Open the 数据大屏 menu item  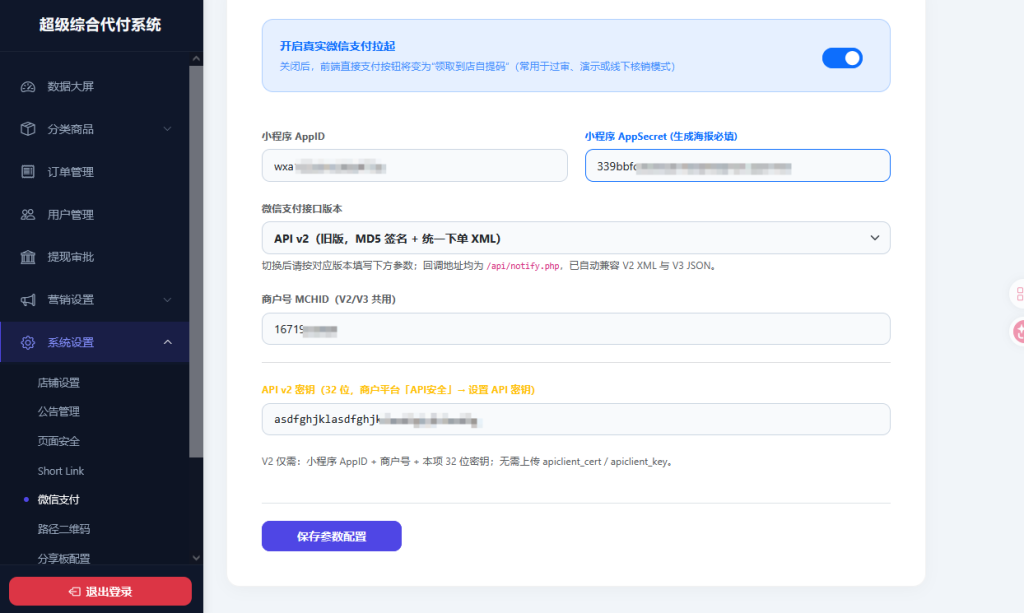pos(95,87)
